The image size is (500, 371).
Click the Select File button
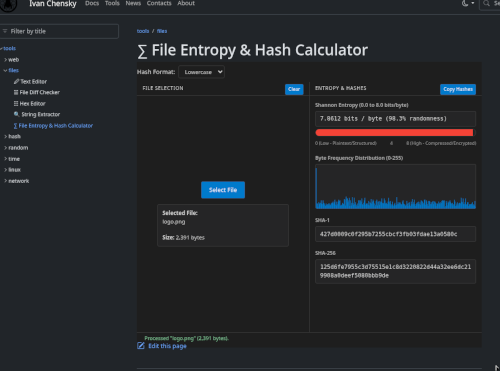pos(223,190)
